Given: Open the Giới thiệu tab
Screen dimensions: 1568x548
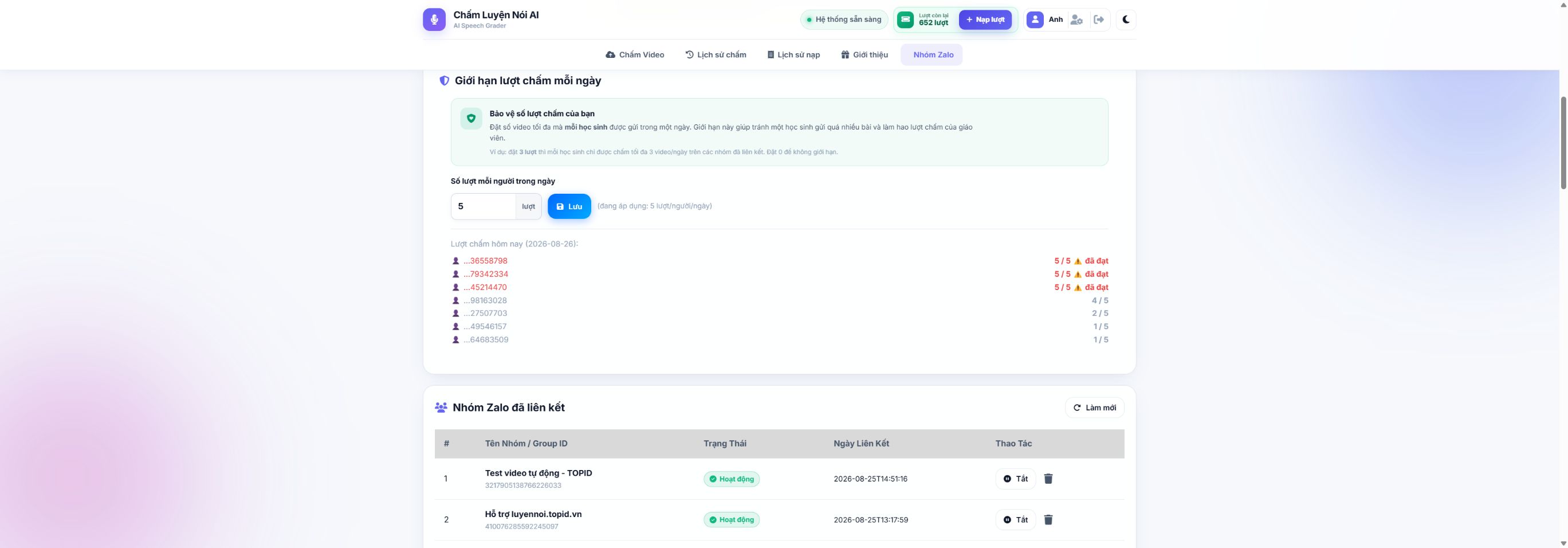Looking at the screenshot, I should click(864, 55).
